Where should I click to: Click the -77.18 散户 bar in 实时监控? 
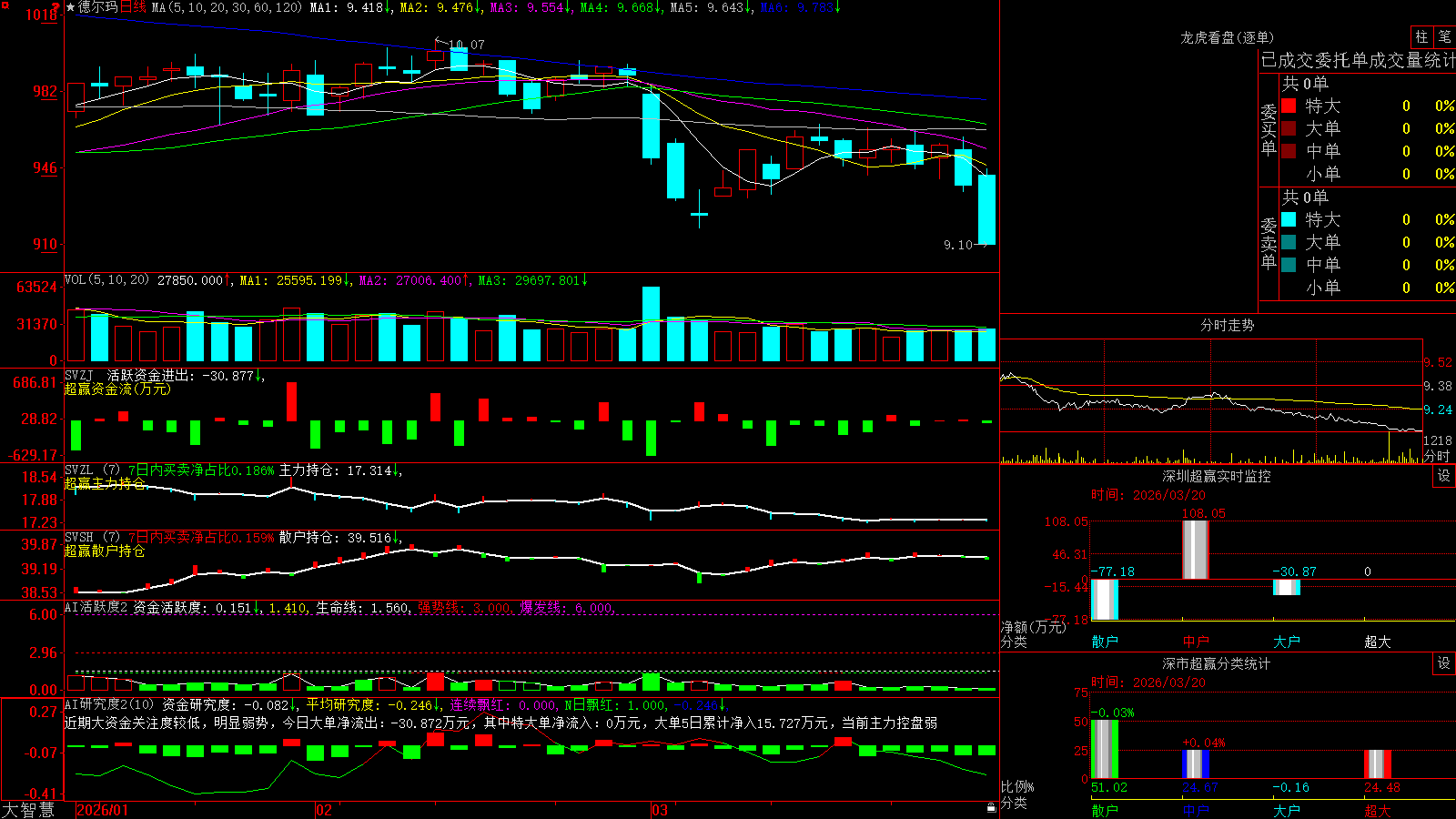[x=1105, y=600]
